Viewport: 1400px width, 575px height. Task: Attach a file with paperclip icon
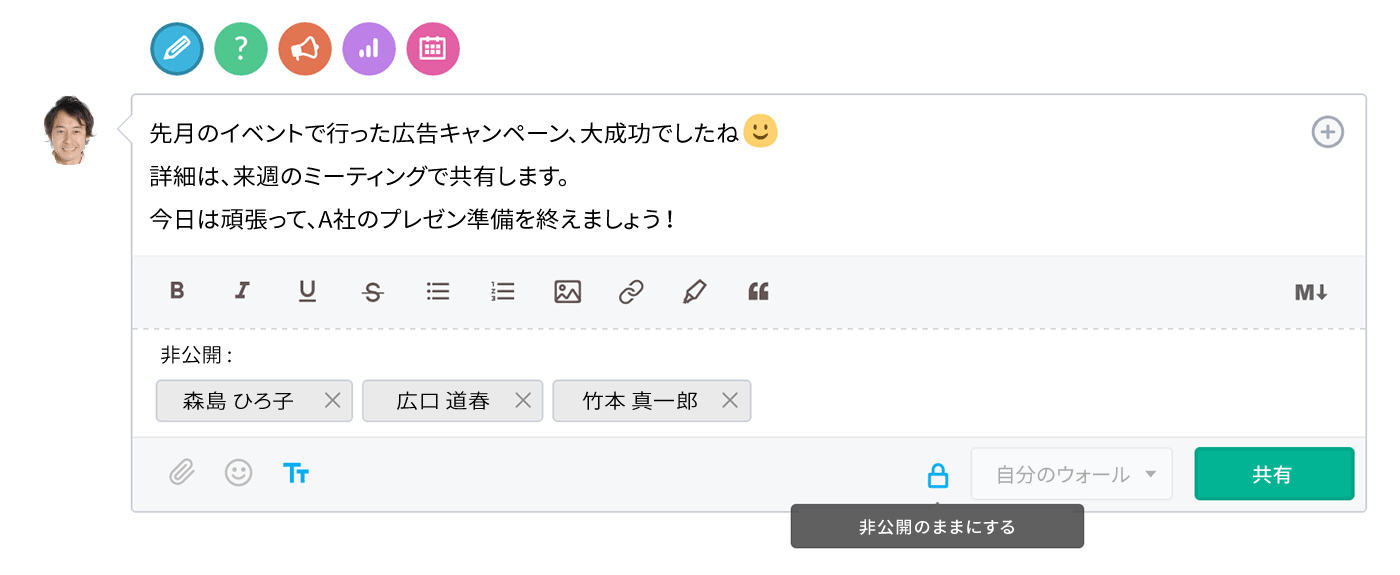pos(181,472)
